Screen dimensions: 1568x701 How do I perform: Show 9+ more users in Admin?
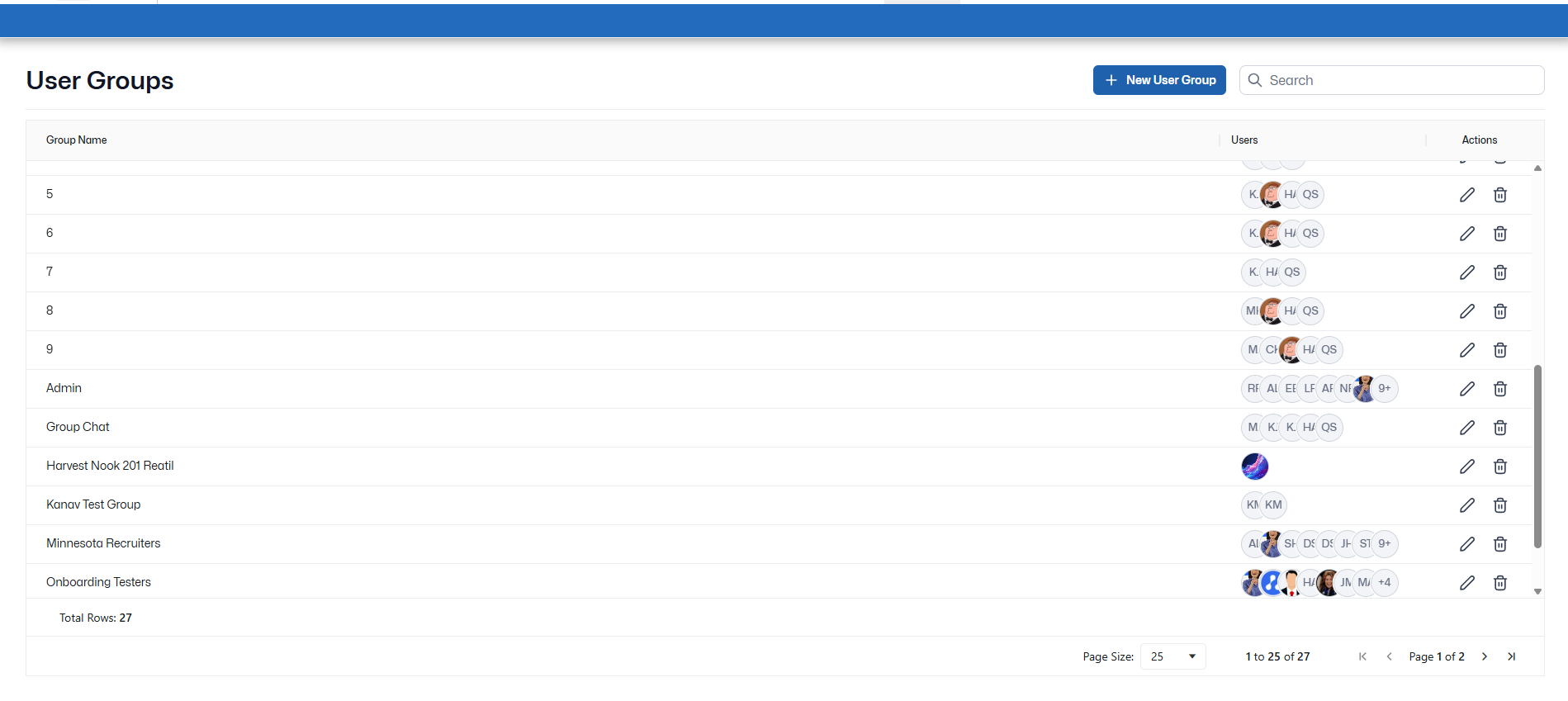(1385, 389)
